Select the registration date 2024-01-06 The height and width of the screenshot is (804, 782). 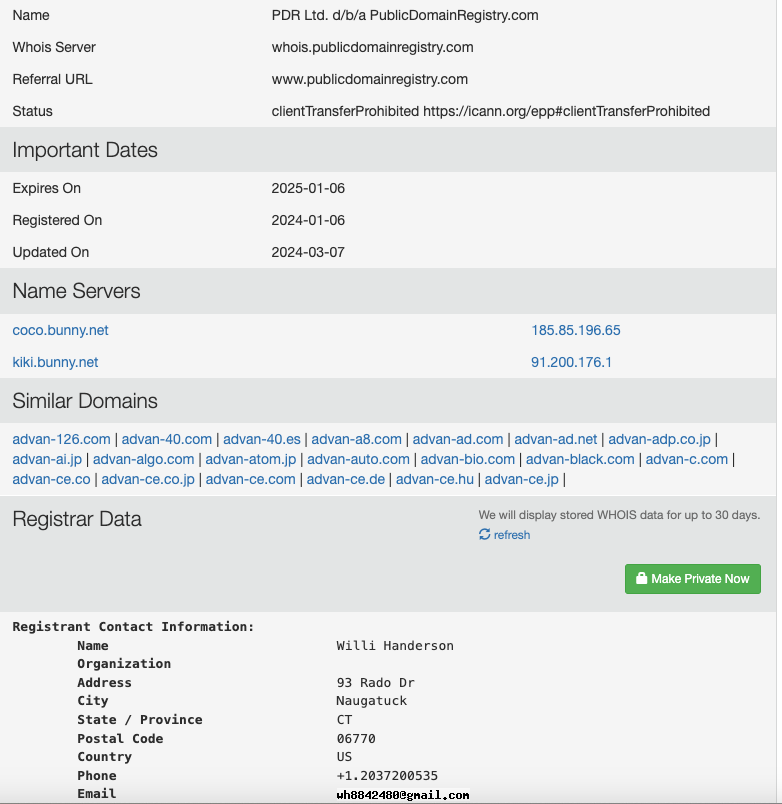[308, 220]
